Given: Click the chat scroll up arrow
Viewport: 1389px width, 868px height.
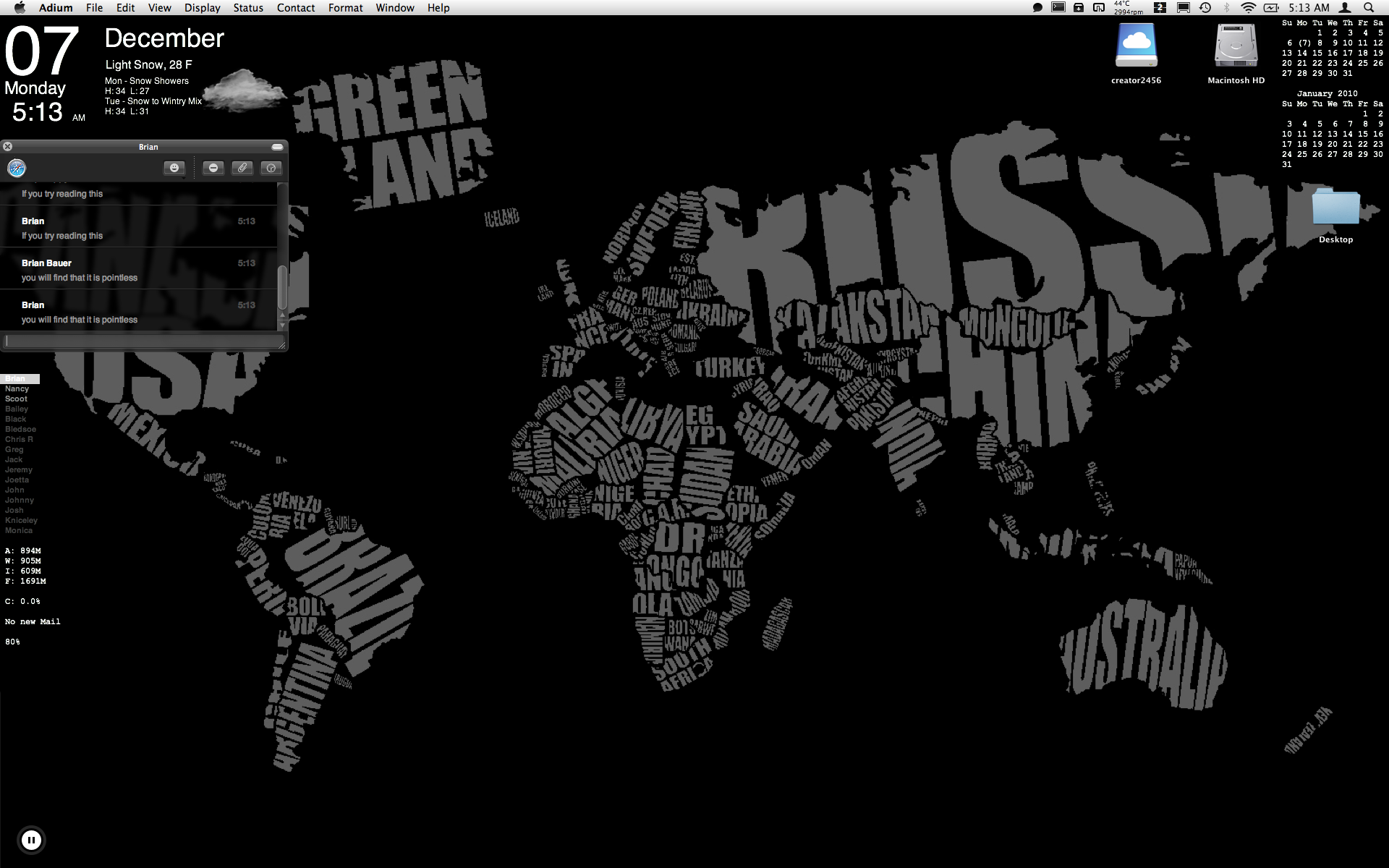Looking at the screenshot, I should (x=283, y=316).
